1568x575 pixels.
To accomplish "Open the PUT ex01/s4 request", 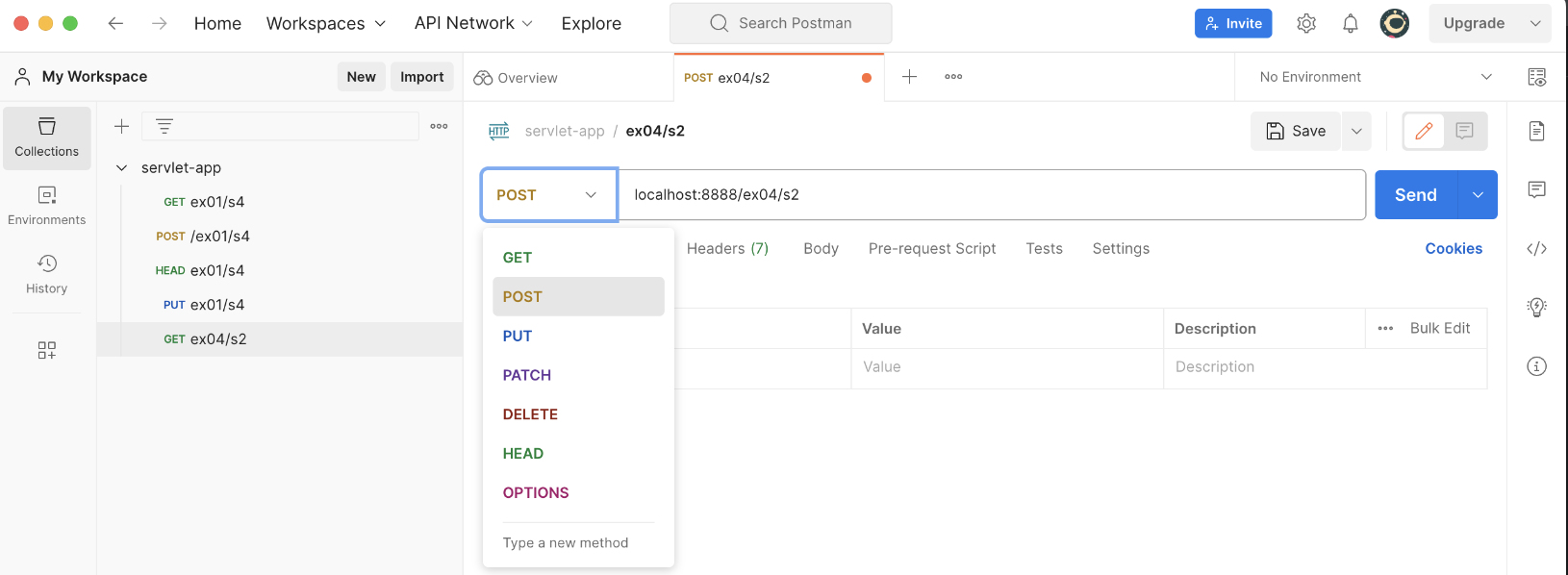I will [x=279, y=305].
